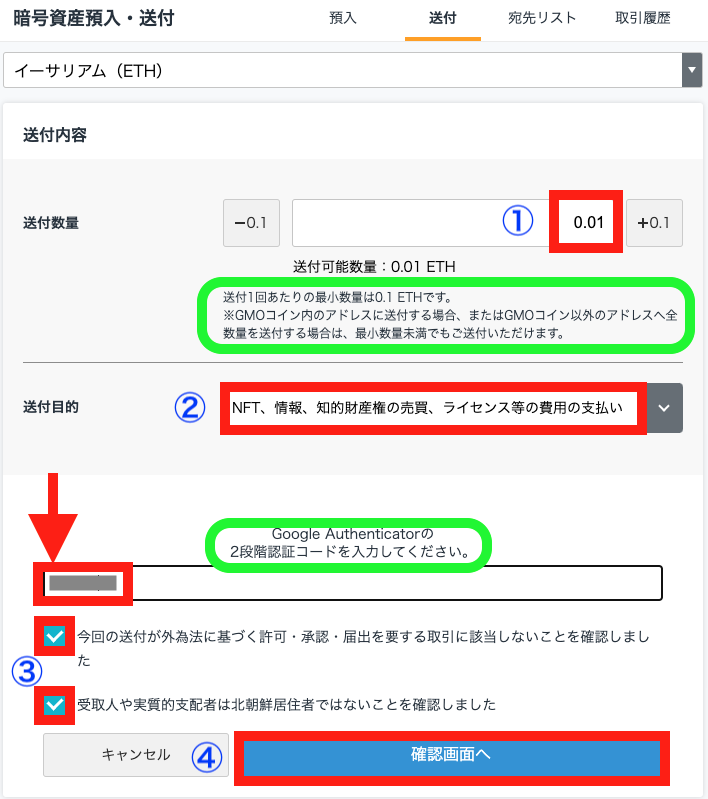The image size is (708, 799).
Task: Focus the 2段階認証コード input box
Action: click(x=353, y=583)
